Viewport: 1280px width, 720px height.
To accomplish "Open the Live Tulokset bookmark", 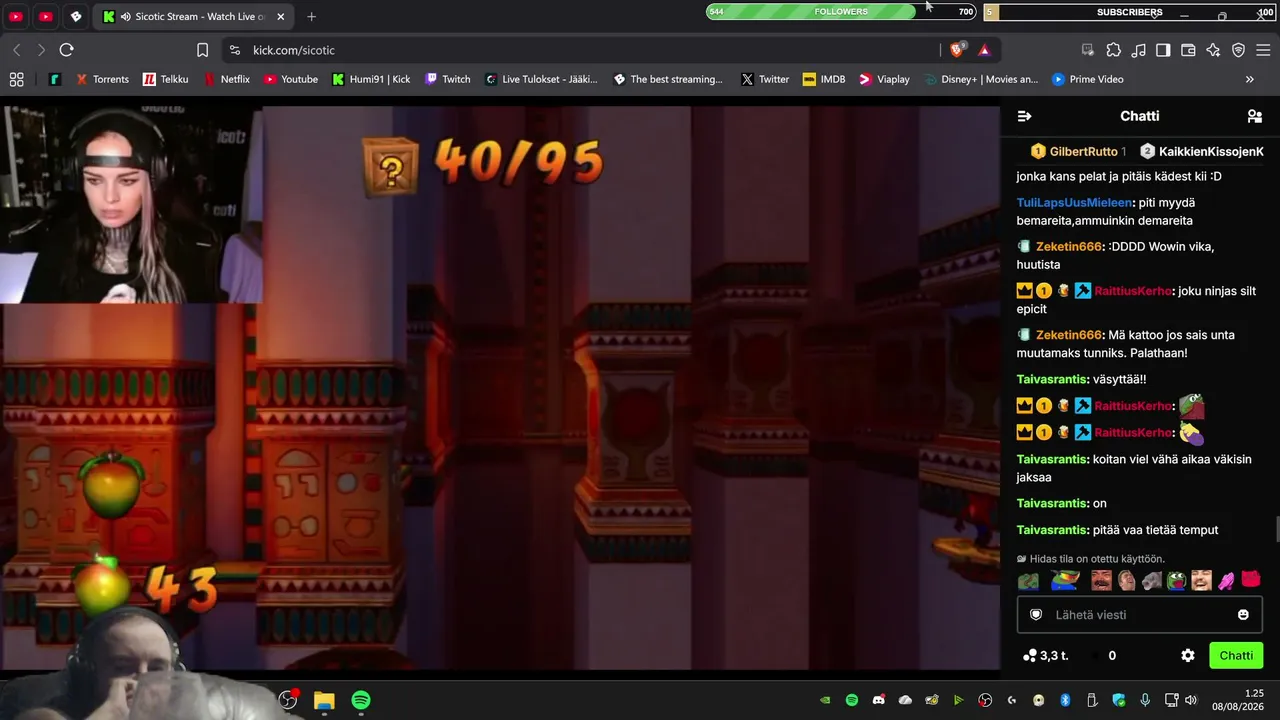I will click(541, 79).
